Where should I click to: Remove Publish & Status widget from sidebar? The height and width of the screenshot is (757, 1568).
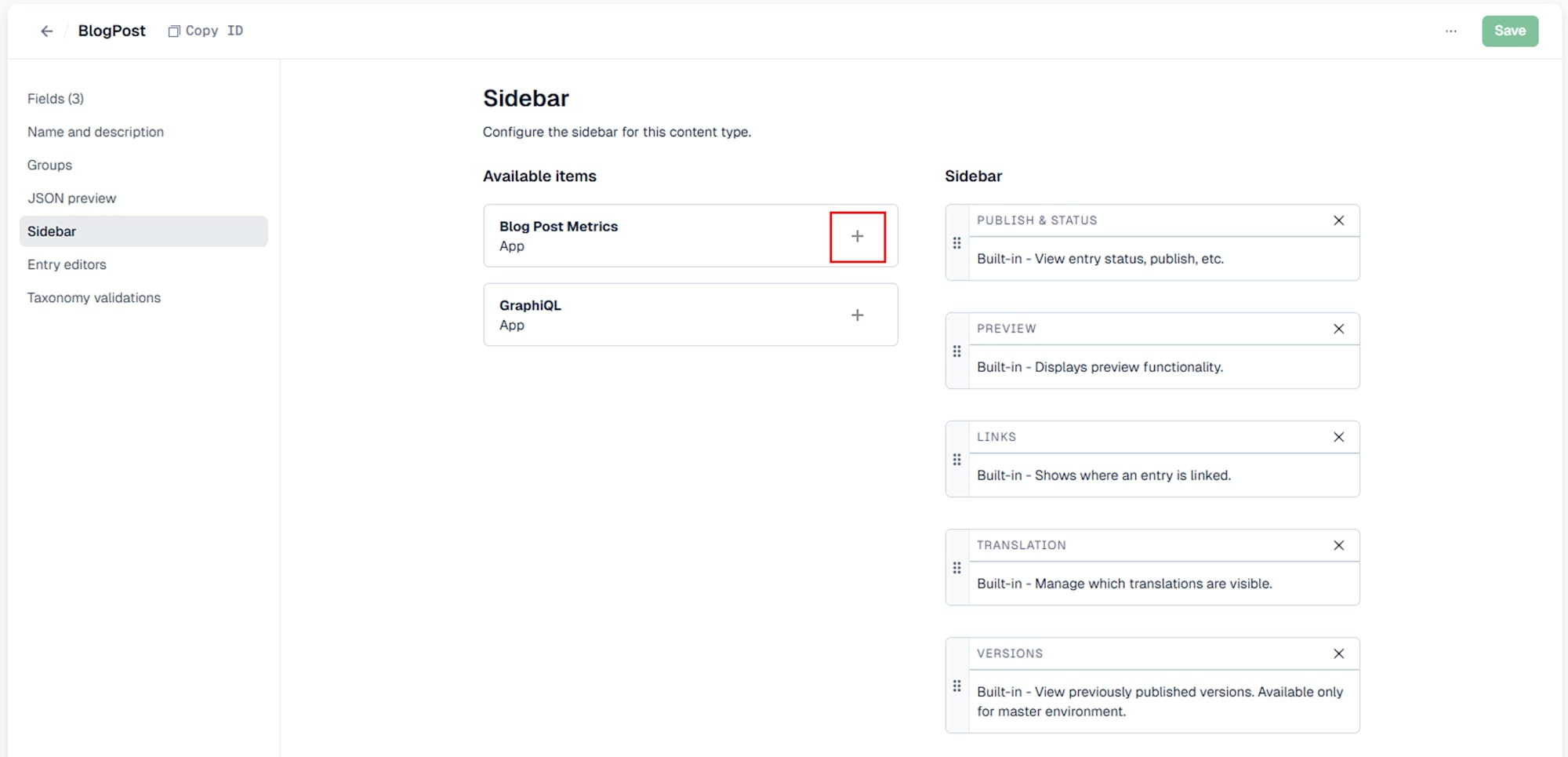(x=1338, y=220)
